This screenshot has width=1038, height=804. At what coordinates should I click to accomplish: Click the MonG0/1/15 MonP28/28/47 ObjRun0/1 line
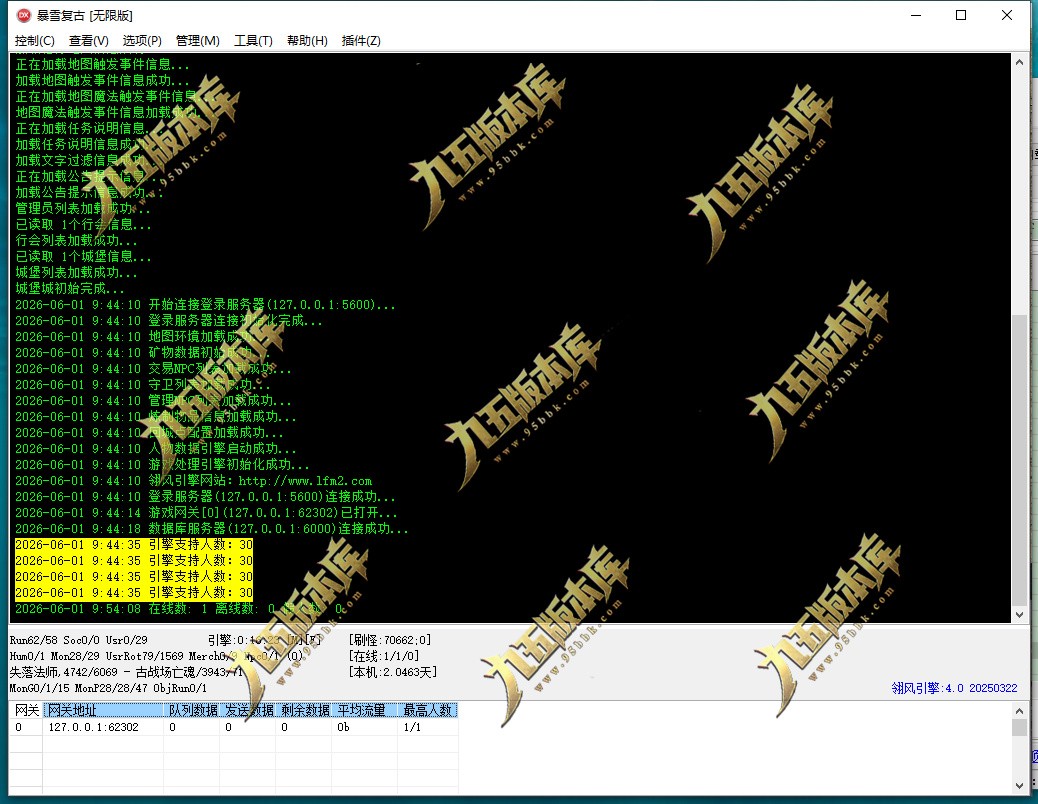tap(108, 688)
